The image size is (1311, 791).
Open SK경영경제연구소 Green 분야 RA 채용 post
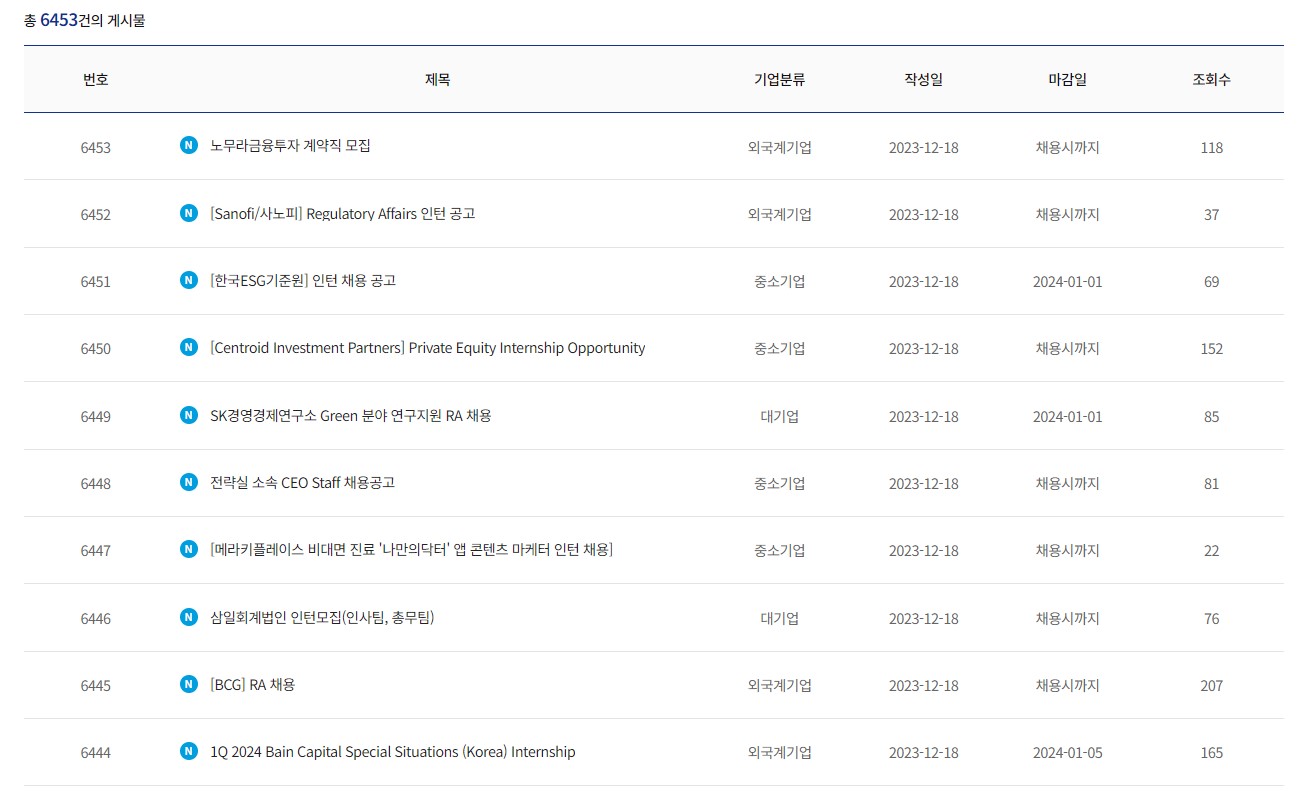pyautogui.click(x=351, y=416)
